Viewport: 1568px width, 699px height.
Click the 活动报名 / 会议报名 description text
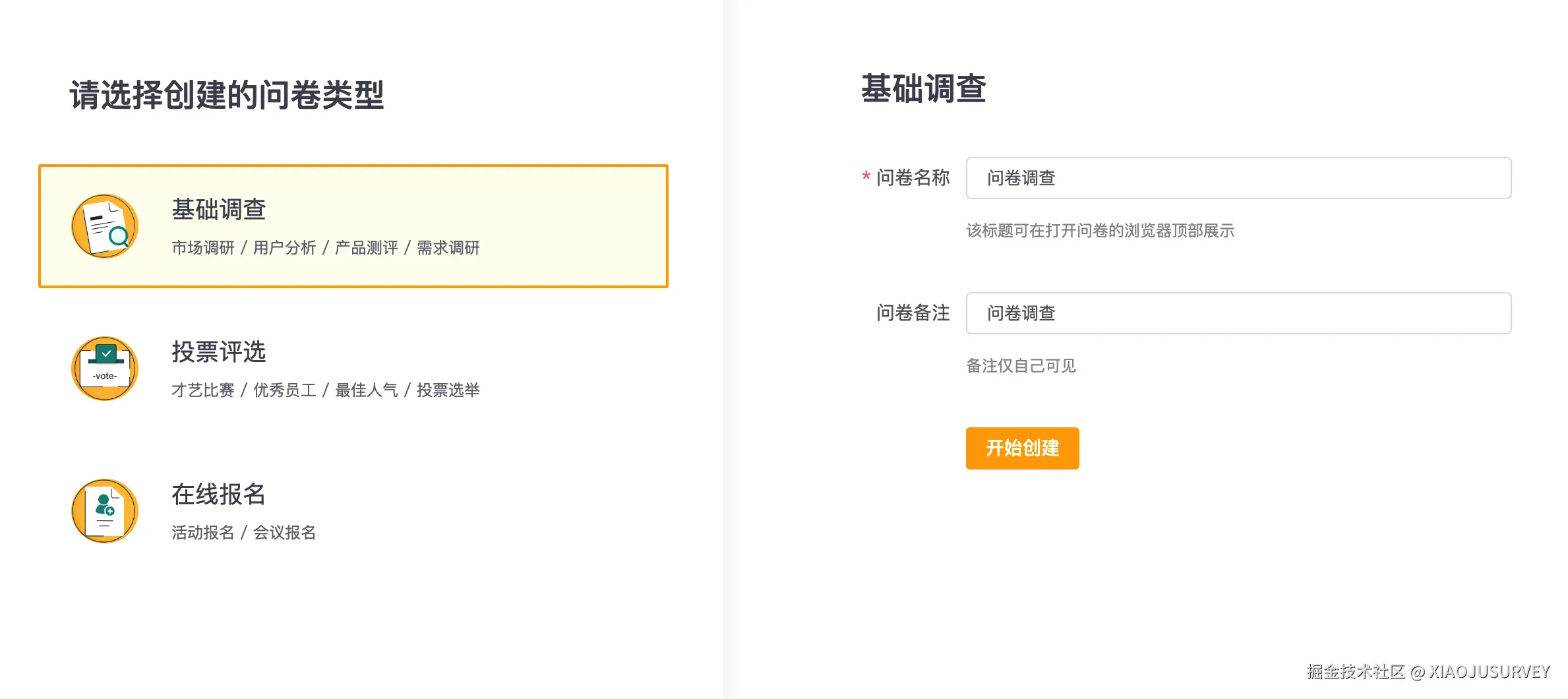click(244, 533)
